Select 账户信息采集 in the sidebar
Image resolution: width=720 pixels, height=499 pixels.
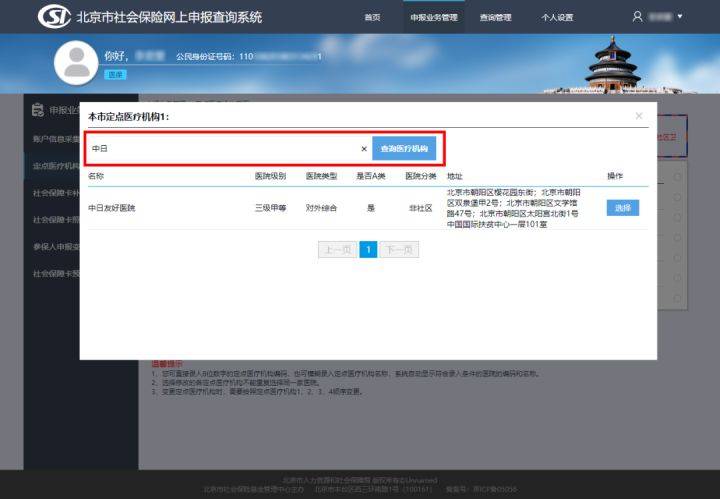click(x=56, y=139)
